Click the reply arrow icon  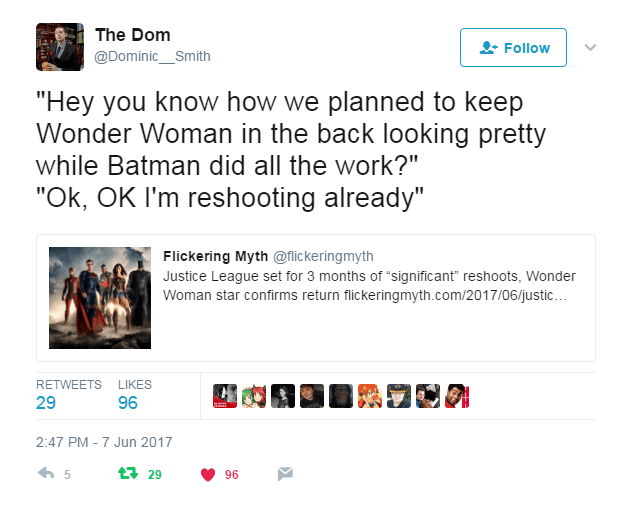[x=45, y=474]
